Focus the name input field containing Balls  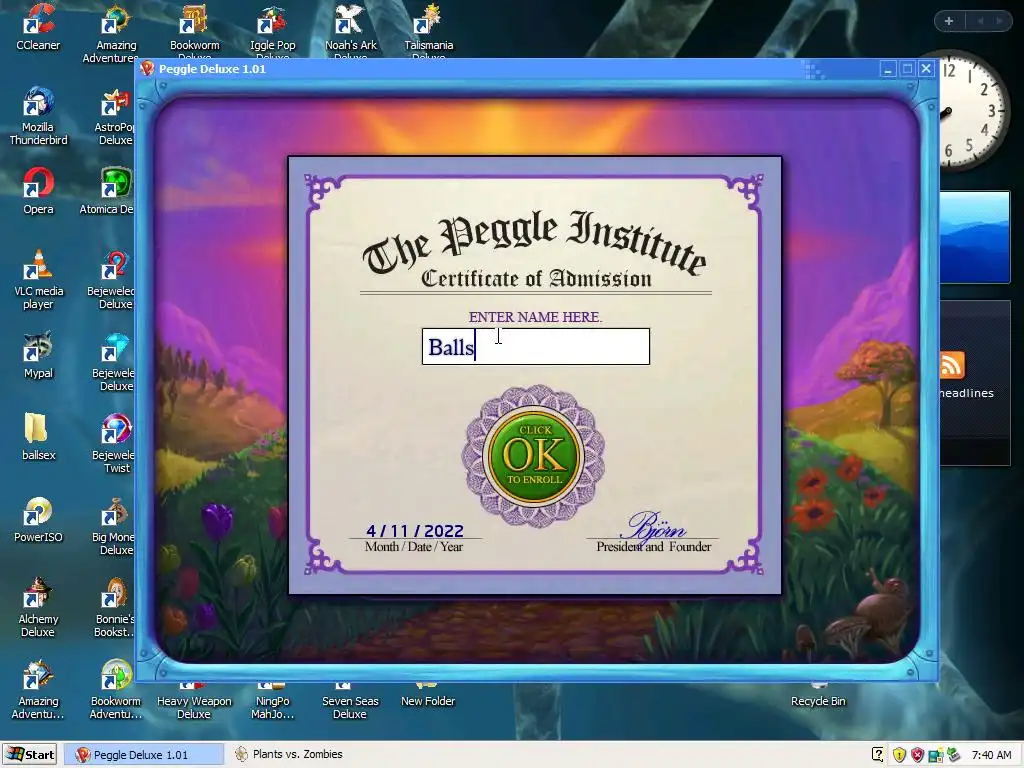(536, 347)
